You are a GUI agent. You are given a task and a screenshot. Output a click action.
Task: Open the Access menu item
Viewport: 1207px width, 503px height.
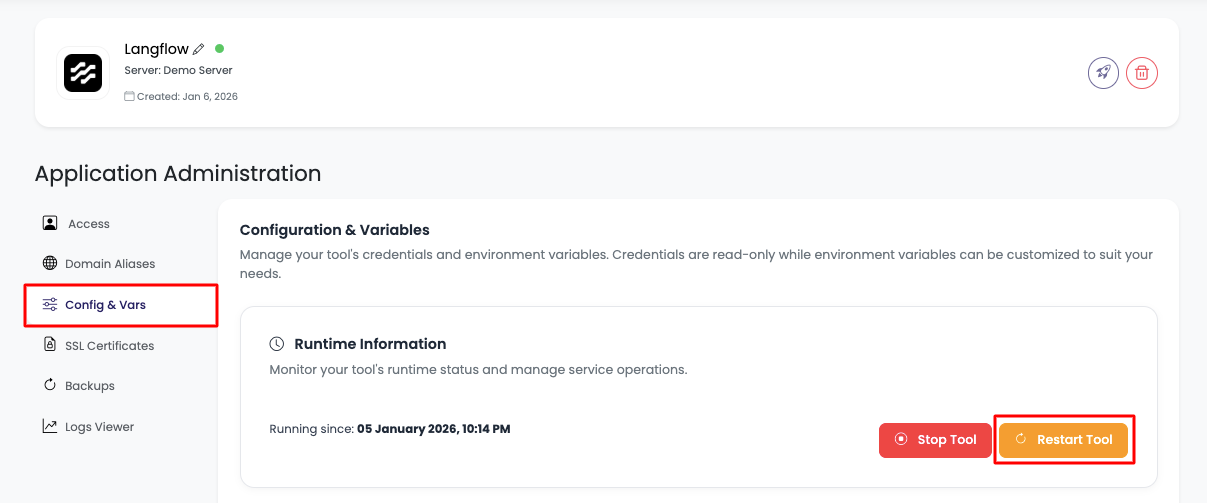(x=75, y=224)
